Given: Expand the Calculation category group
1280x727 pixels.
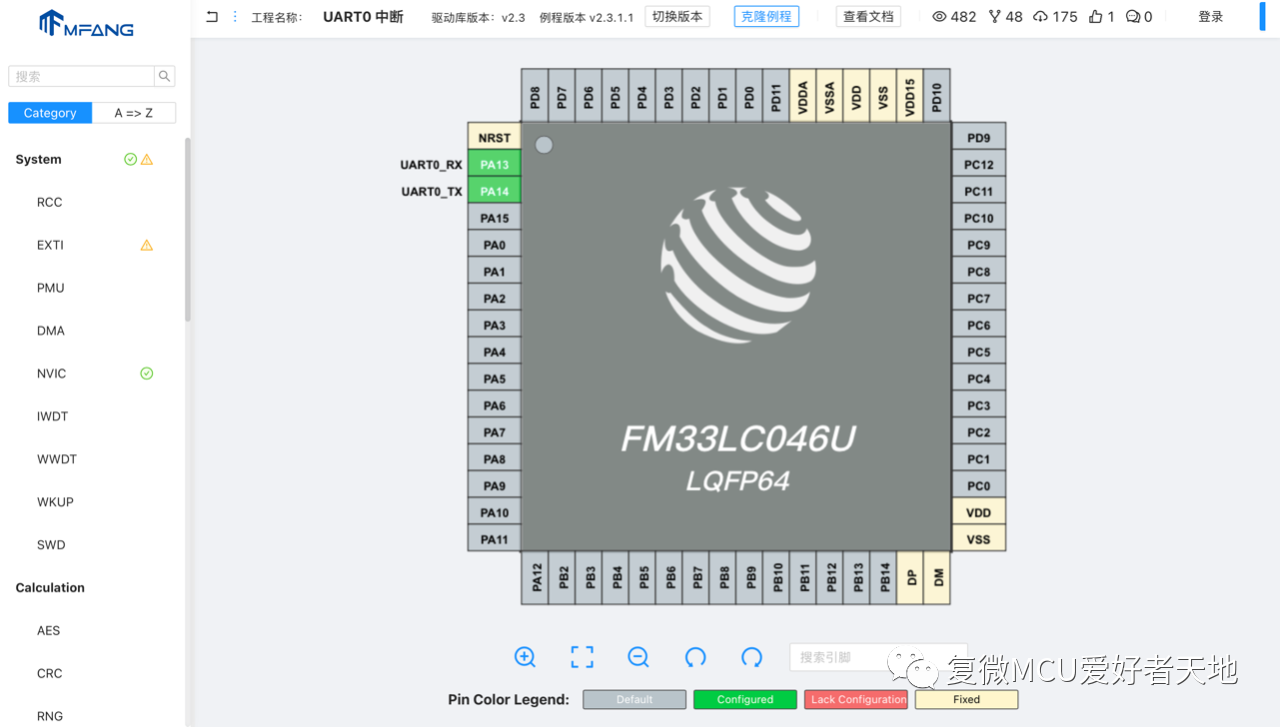Looking at the screenshot, I should click(x=50, y=587).
